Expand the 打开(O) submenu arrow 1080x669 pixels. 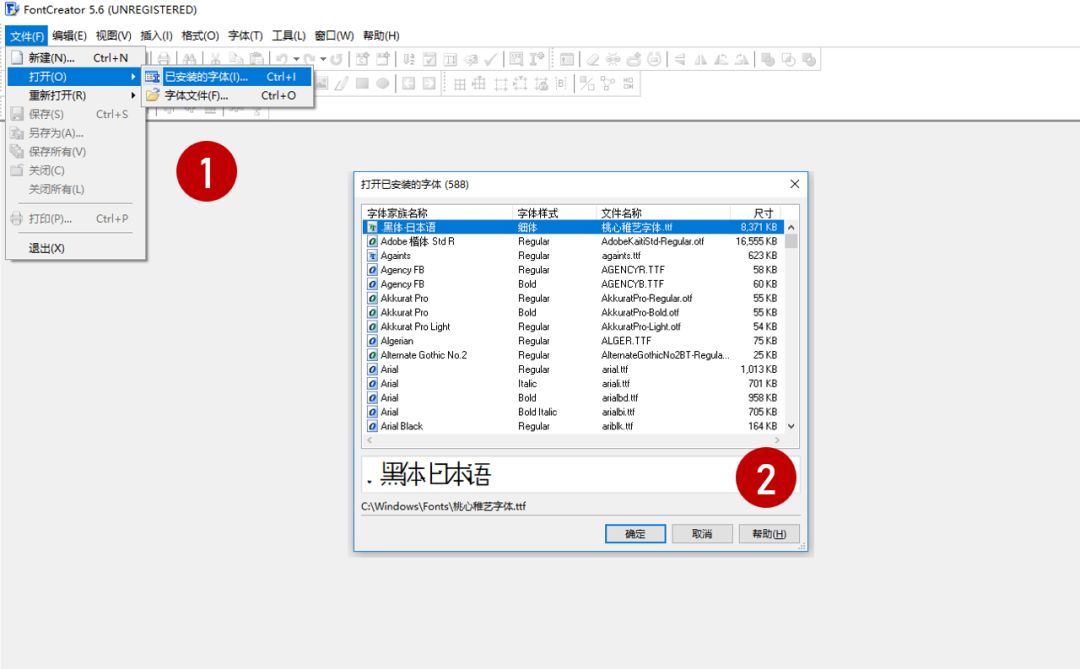[133, 76]
